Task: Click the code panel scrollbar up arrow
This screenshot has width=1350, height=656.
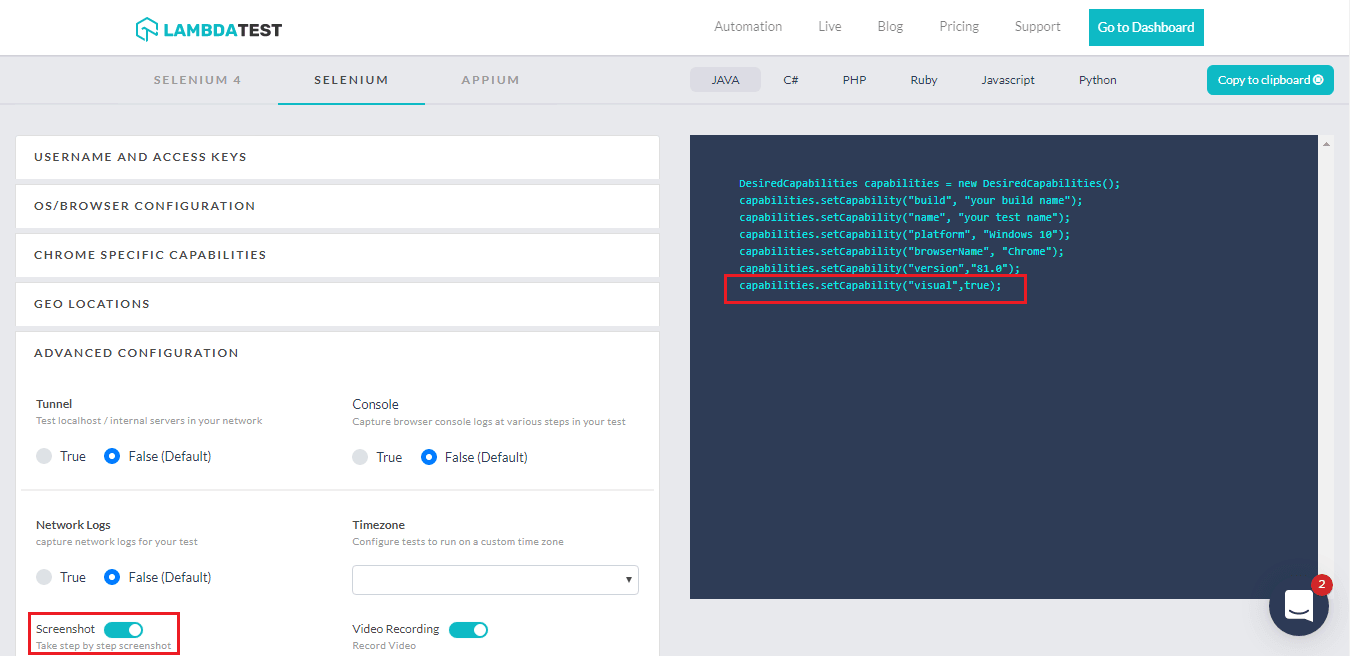Action: coord(1327,144)
